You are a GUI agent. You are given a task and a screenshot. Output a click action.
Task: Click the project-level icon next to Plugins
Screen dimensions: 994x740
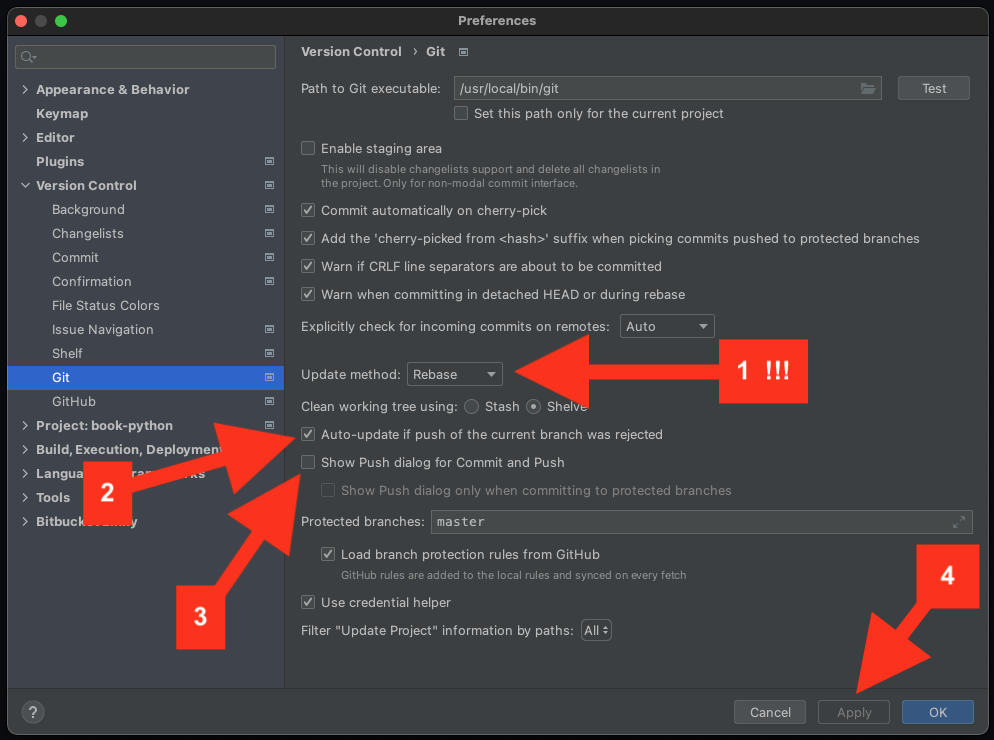(269, 161)
